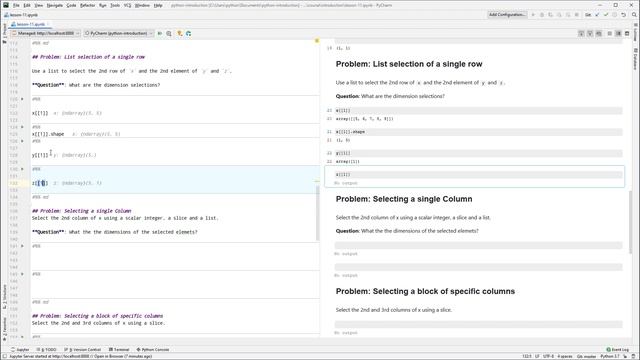
Task: Open the TODO tool window
Action: (x=47, y=350)
